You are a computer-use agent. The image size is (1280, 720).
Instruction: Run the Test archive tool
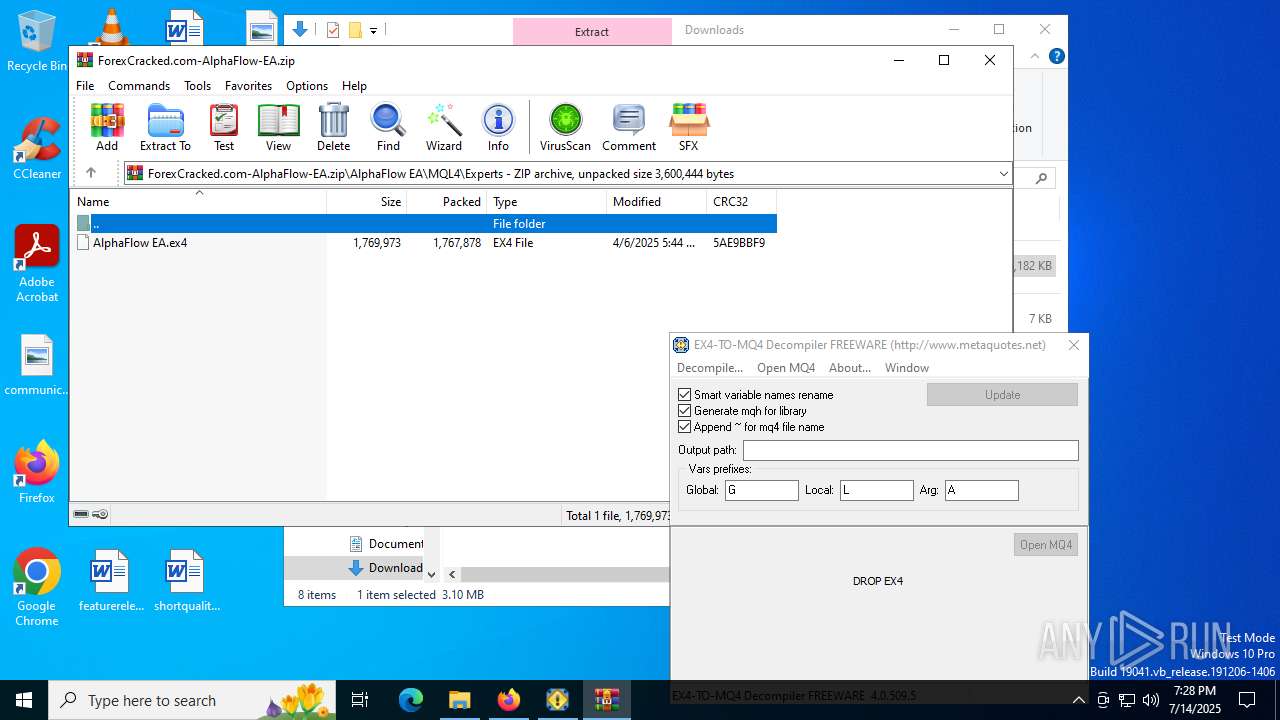click(x=224, y=127)
